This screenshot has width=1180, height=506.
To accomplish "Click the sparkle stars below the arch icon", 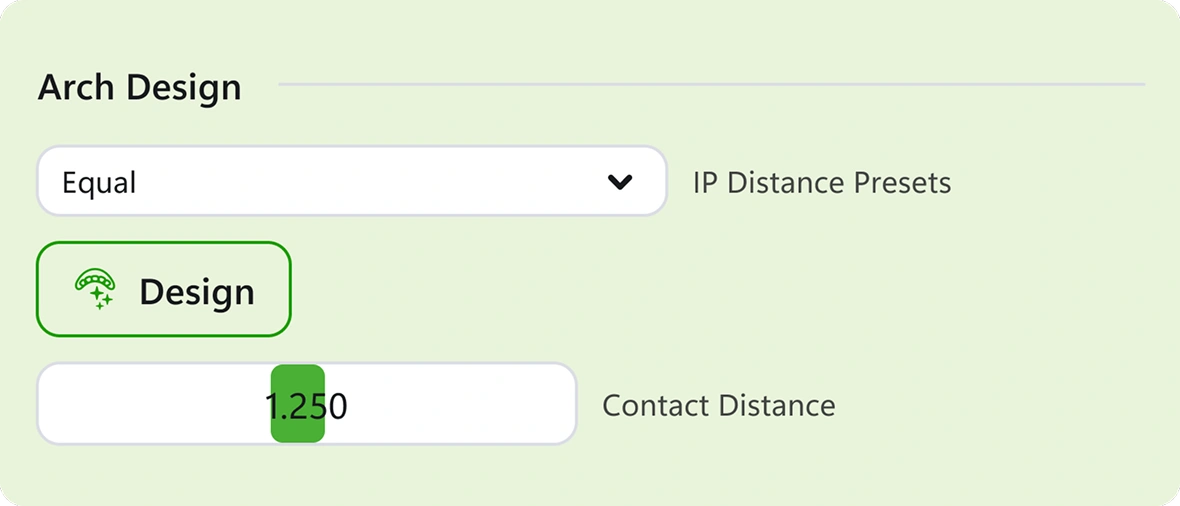I will point(101,299).
